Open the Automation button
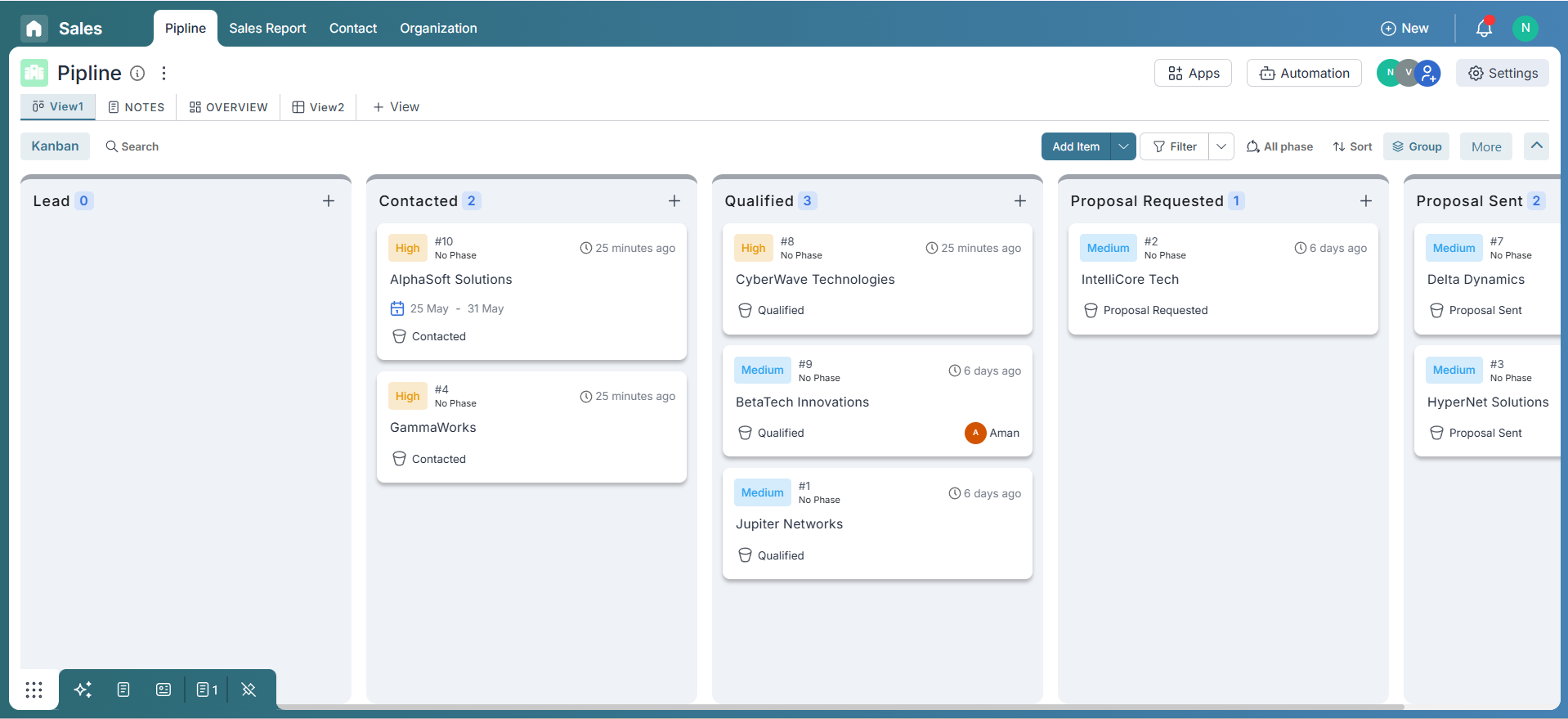Screen dimensions: 1568x719 click(x=1304, y=73)
